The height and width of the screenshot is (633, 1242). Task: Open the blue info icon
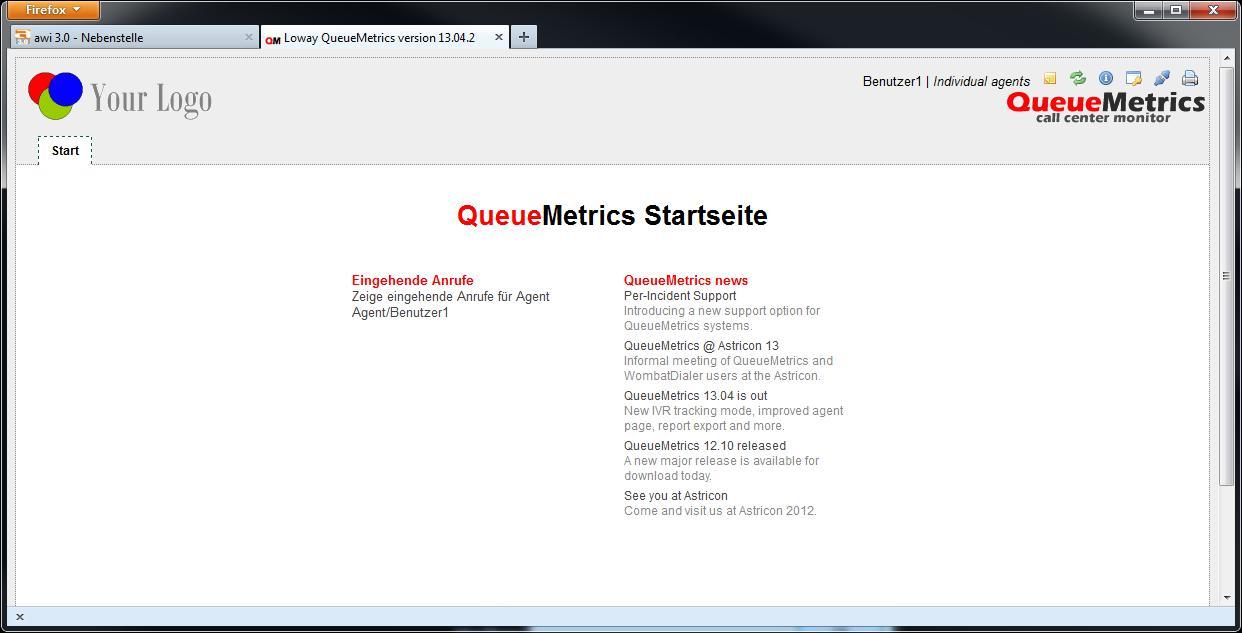[1106, 78]
